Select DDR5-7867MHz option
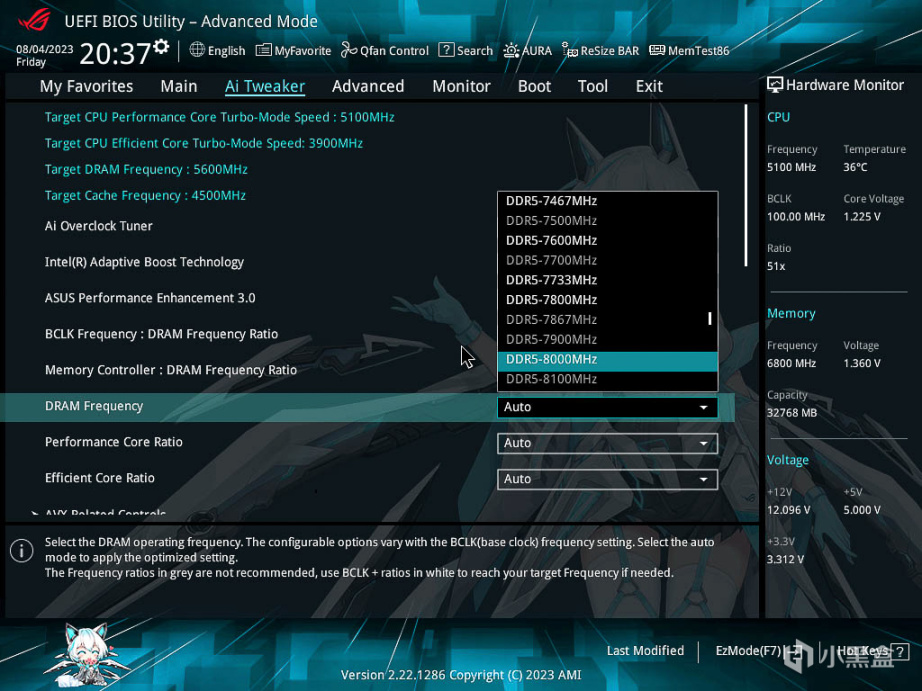Viewport: 922px width, 691px height. tap(607, 320)
